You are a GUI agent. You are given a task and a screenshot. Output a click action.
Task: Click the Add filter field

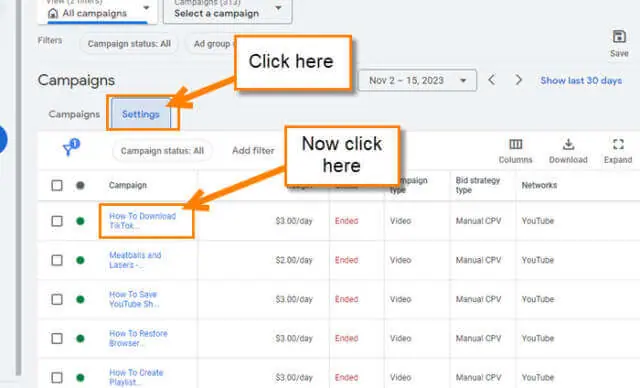click(253, 151)
